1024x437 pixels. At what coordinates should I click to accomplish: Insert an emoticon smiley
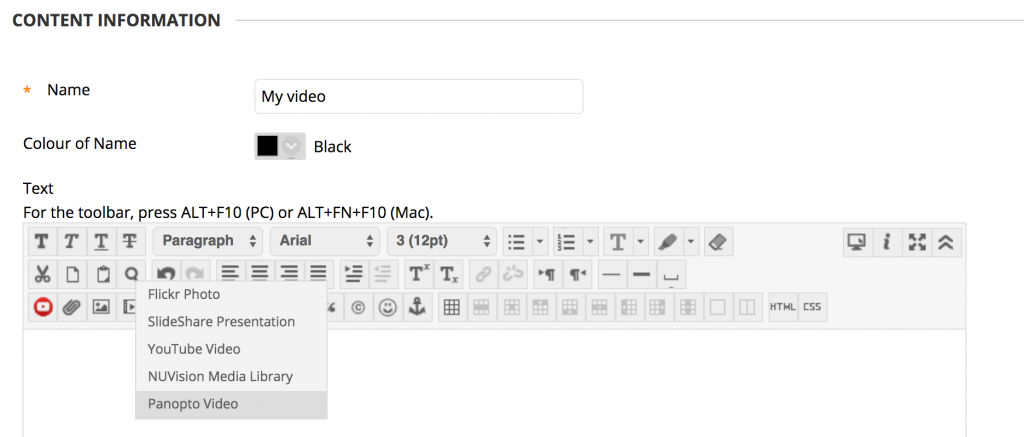pos(387,308)
